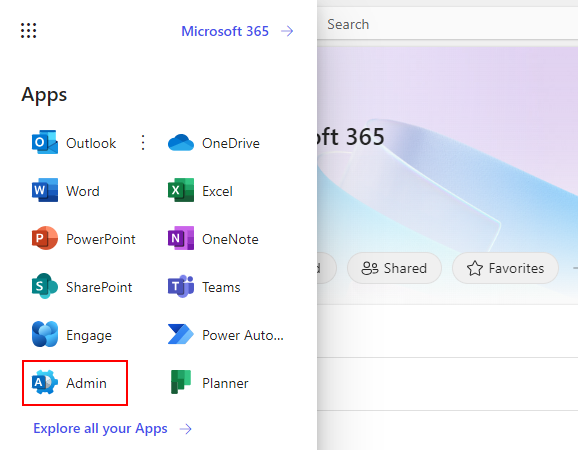
Task: Click the OneNote label text
Action: point(230,239)
